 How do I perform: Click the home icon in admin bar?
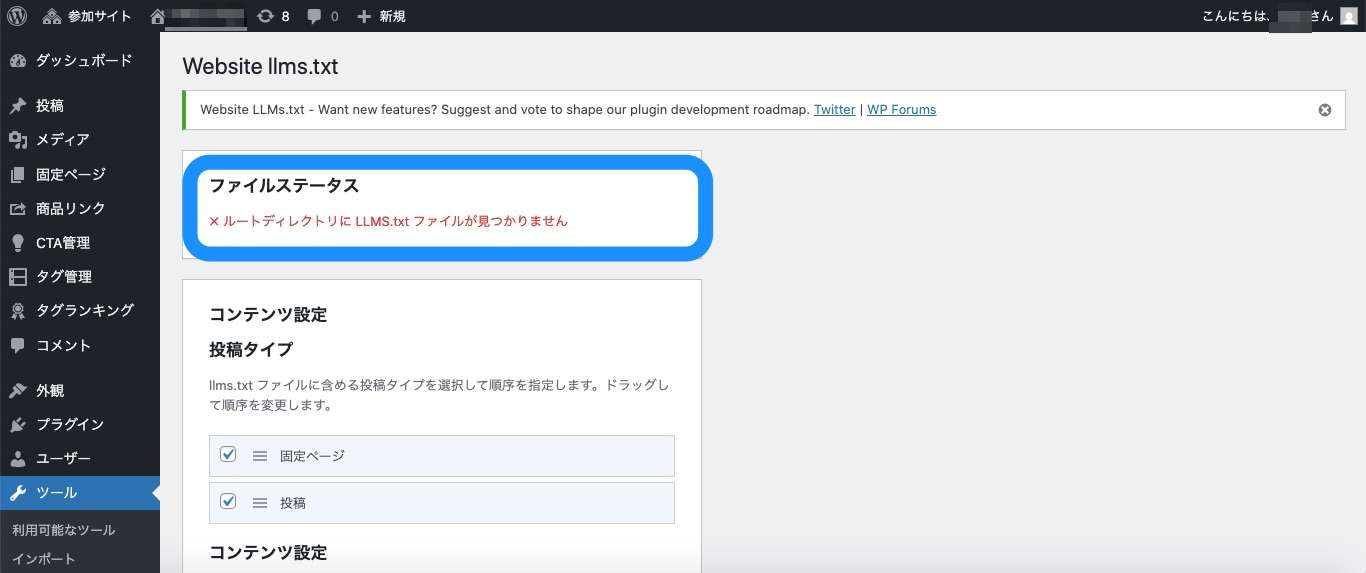pyautogui.click(x=157, y=16)
